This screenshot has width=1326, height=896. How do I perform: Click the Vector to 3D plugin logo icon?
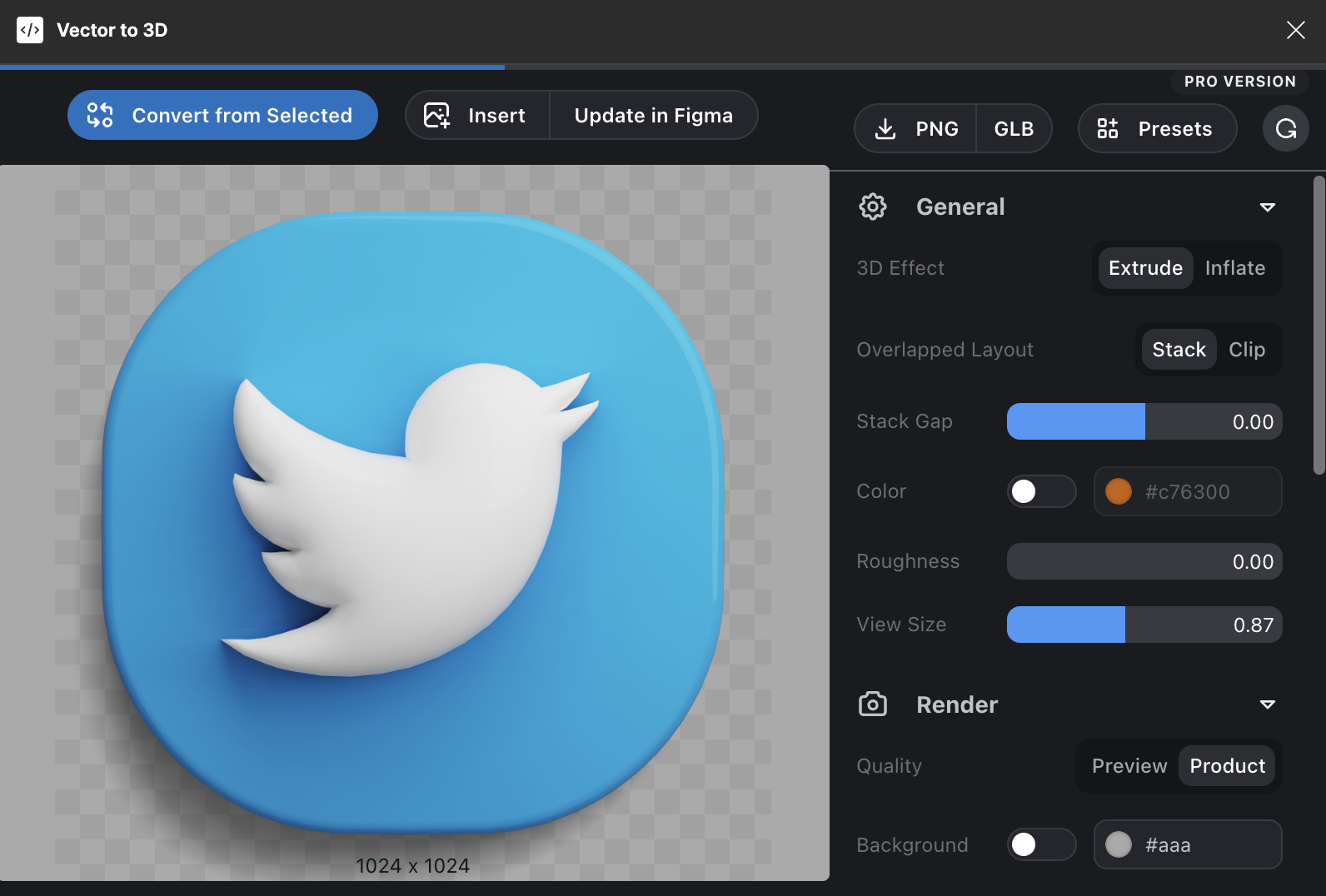point(30,30)
